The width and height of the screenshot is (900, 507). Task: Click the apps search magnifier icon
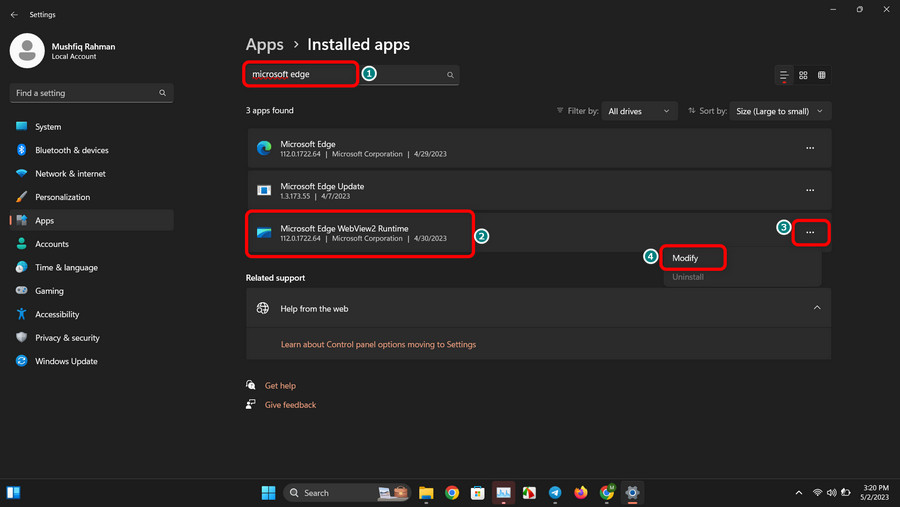pyautogui.click(x=450, y=75)
